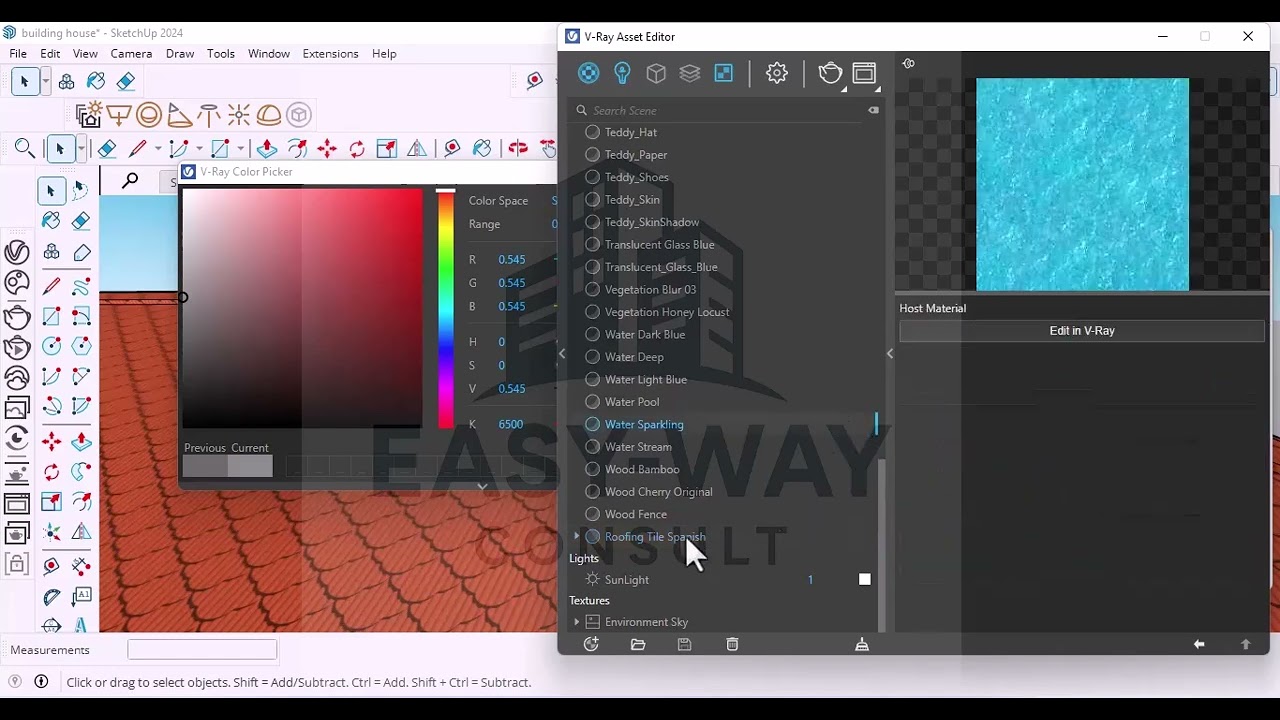
Task: Expand Environment Sky texture
Action: (576, 622)
